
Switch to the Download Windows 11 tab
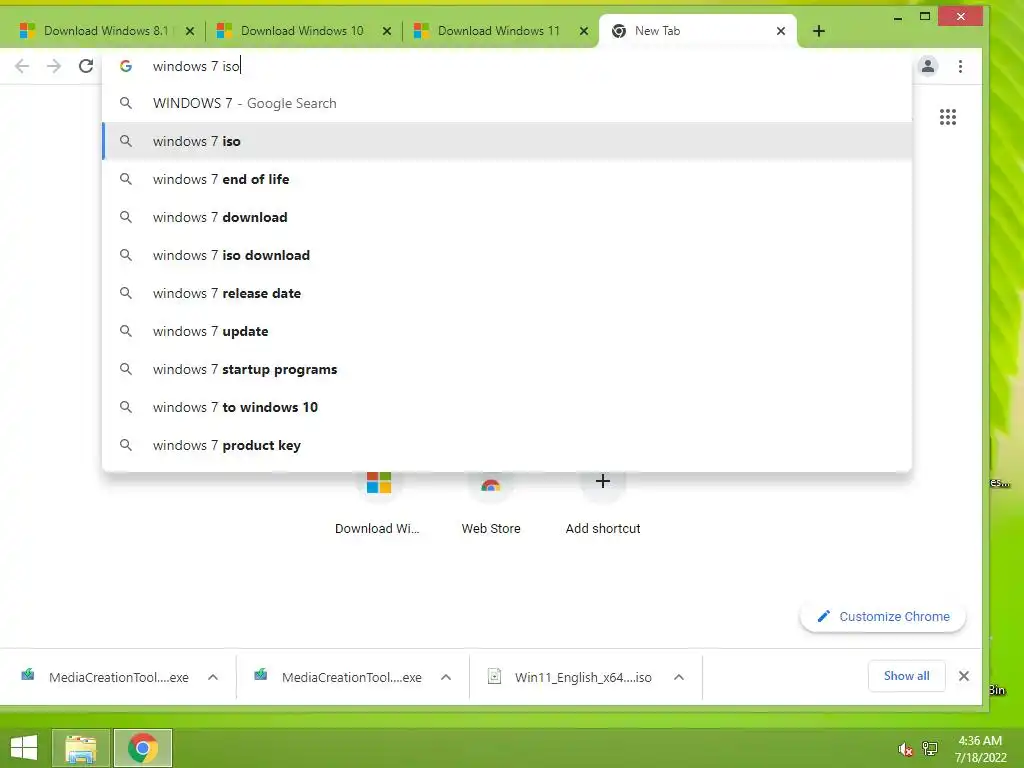click(500, 31)
